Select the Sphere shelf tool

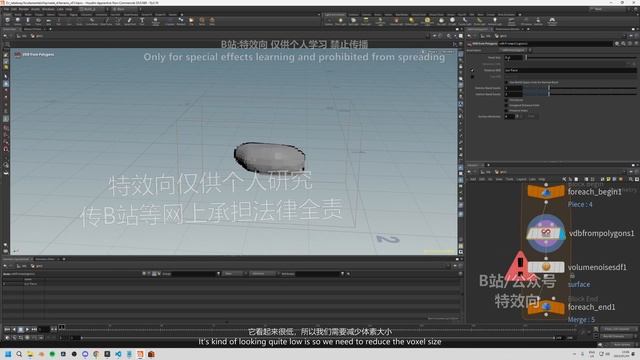(18, 21)
